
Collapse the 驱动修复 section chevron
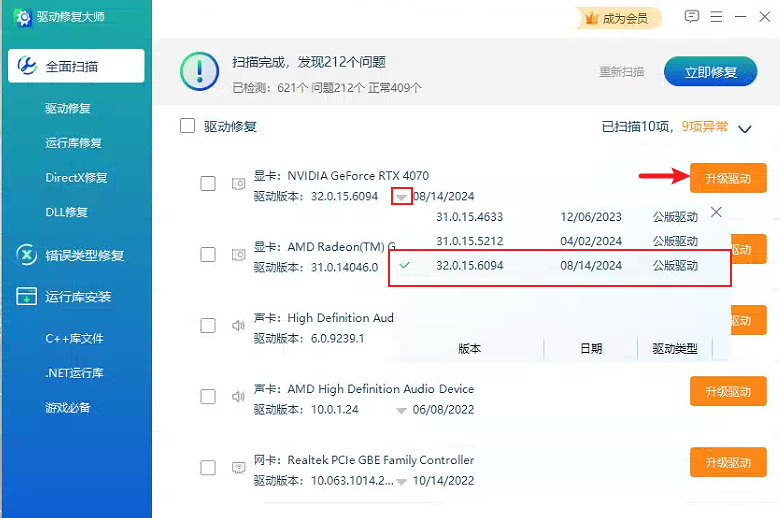click(745, 129)
